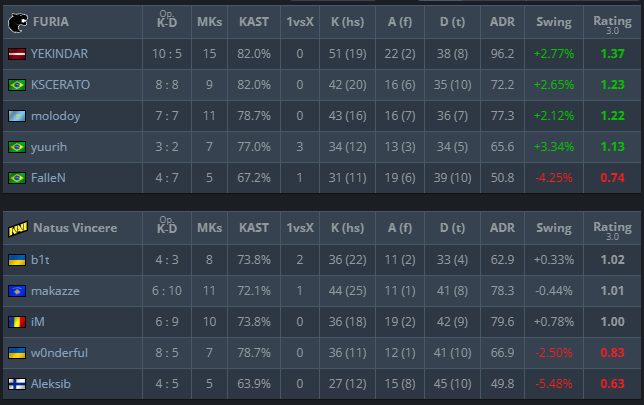Click the Natus Vincere team logo
The image size is (644, 405).
click(17, 228)
